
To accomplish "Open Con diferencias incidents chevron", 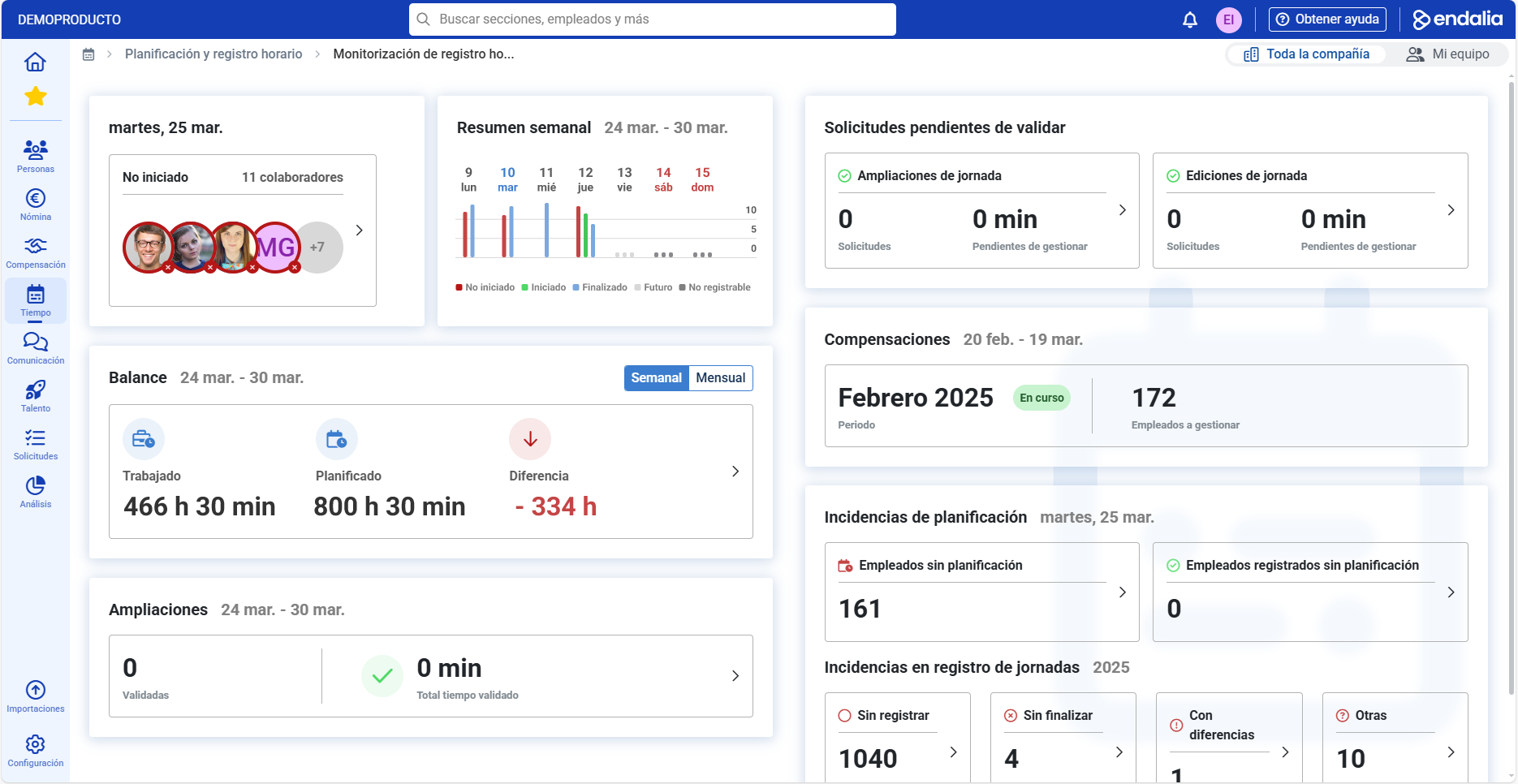I will (1286, 752).
